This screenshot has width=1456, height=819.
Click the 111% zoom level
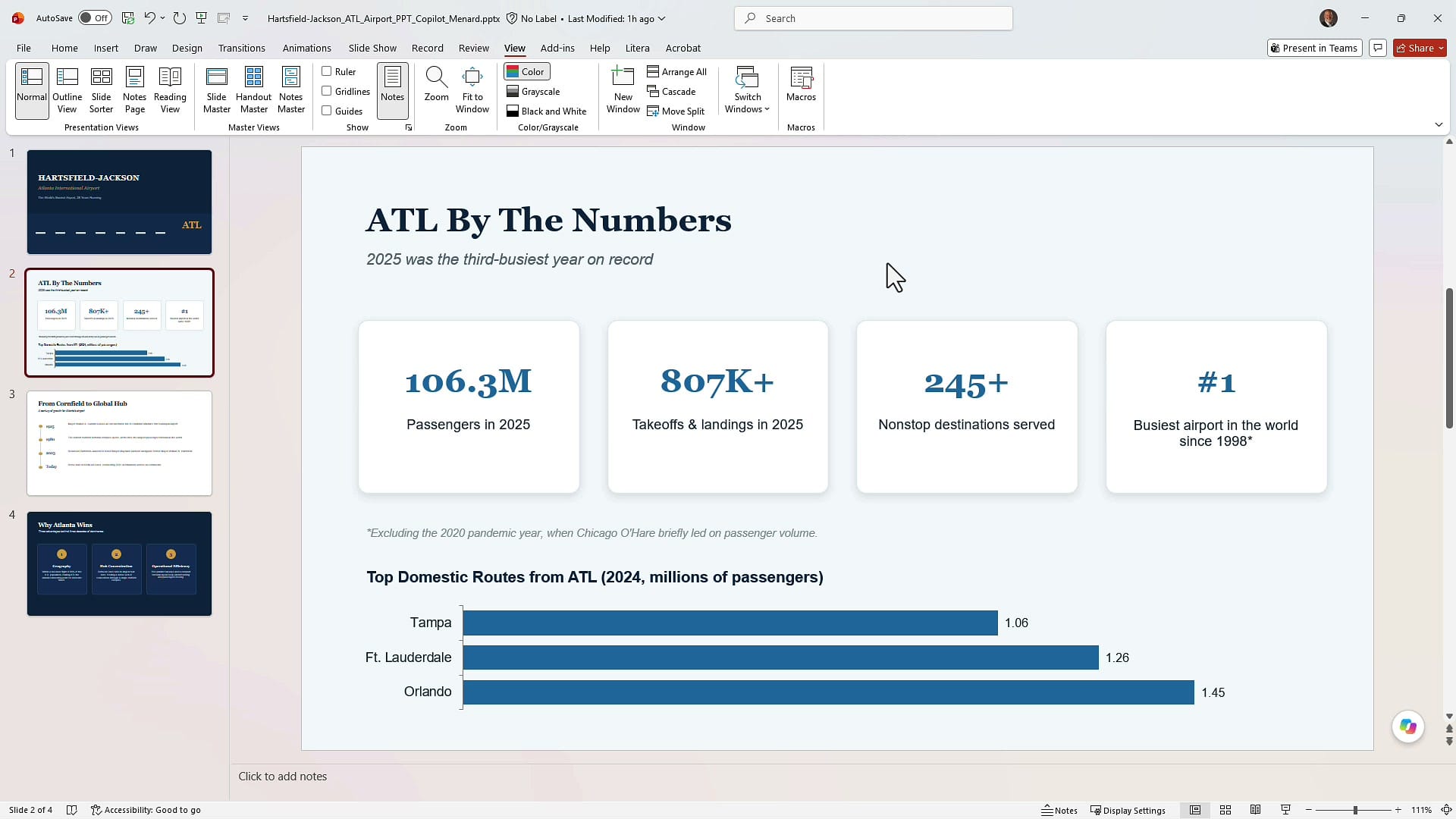coord(1421,810)
